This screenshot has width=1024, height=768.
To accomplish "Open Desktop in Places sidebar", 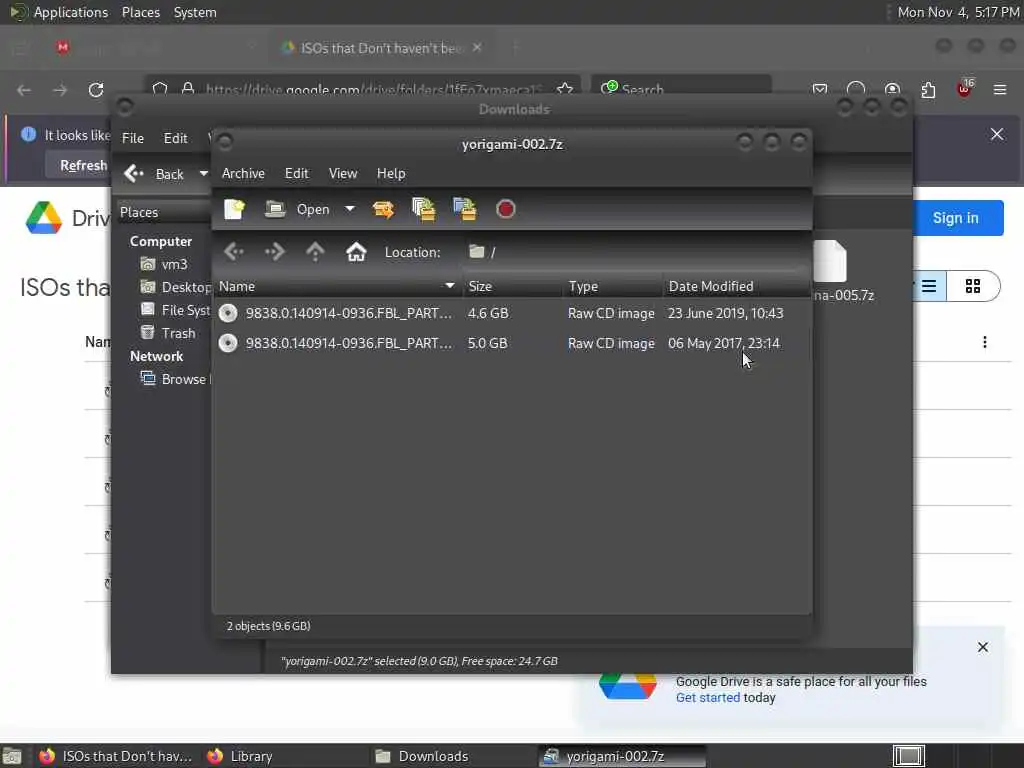I will pyautogui.click(x=175, y=287).
